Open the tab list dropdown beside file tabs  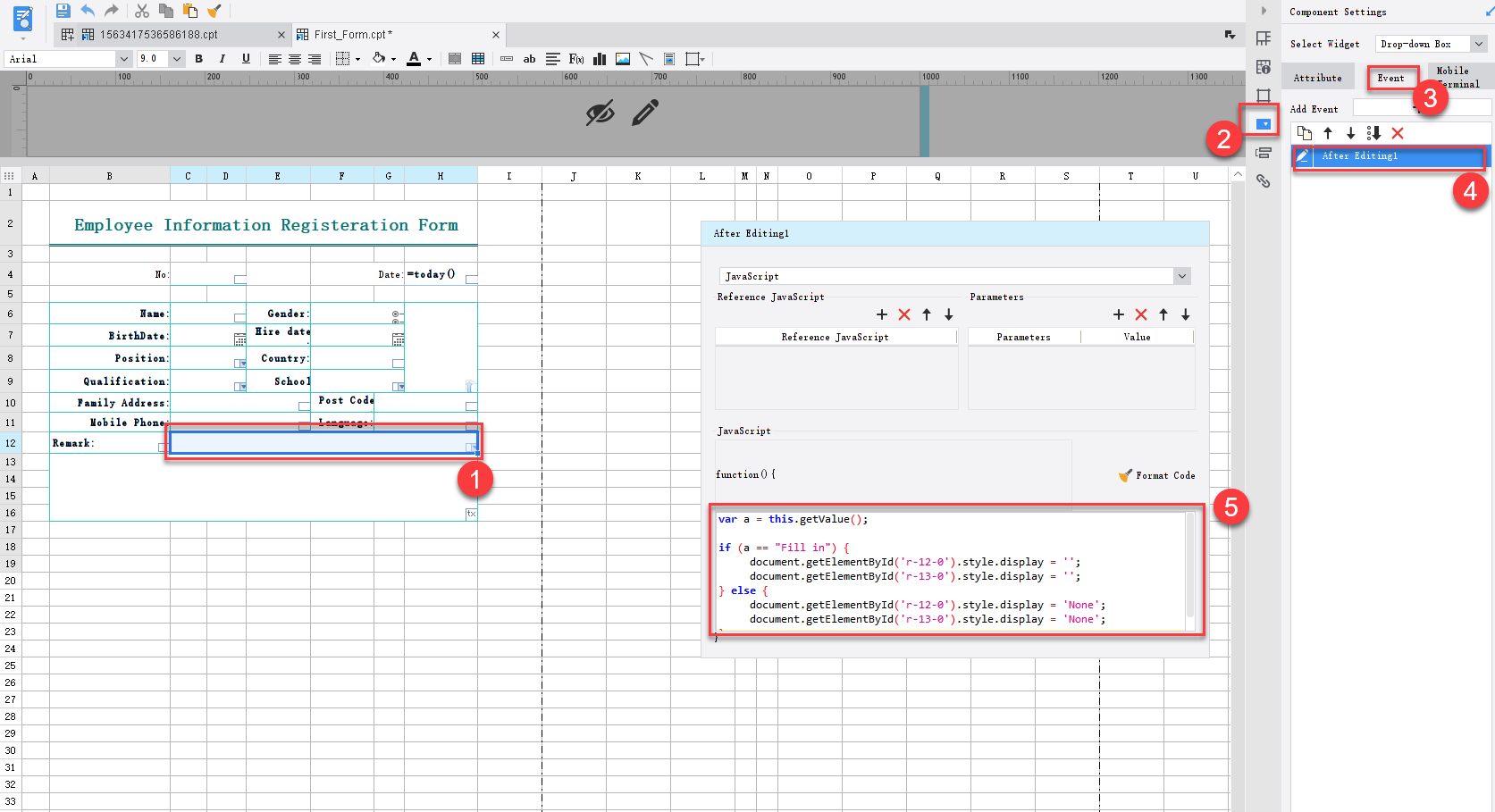(x=1230, y=35)
